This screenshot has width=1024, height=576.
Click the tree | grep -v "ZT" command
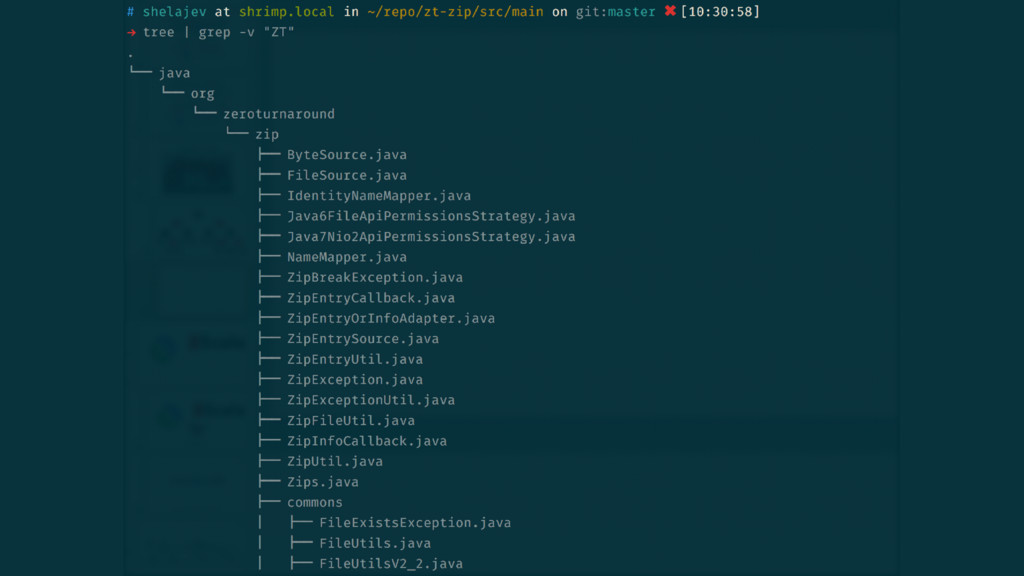tap(219, 32)
